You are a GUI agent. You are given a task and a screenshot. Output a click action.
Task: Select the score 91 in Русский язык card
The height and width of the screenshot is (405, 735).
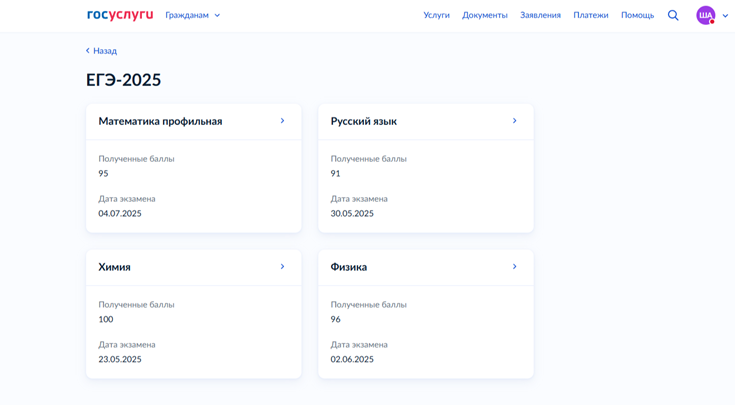[335, 173]
